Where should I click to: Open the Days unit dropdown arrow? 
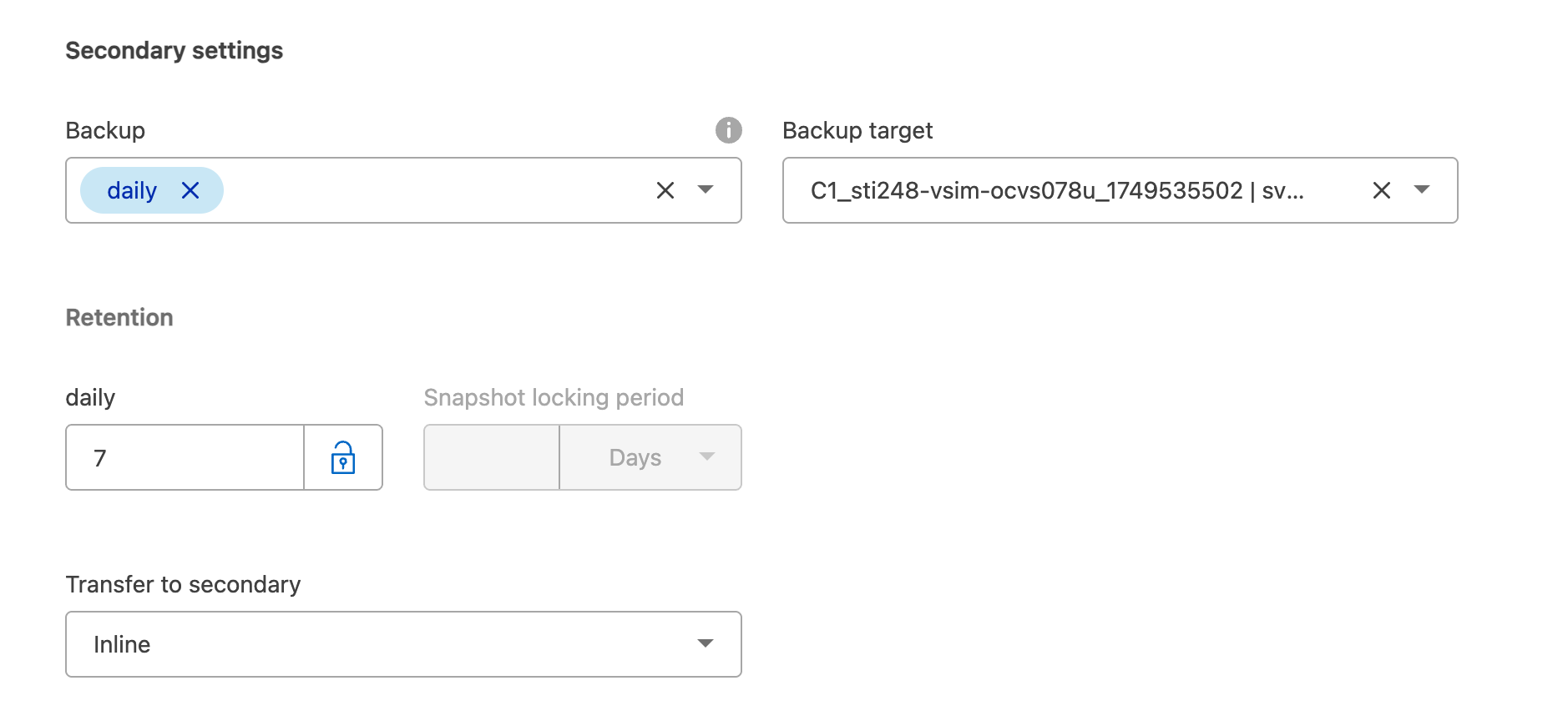[x=707, y=456]
